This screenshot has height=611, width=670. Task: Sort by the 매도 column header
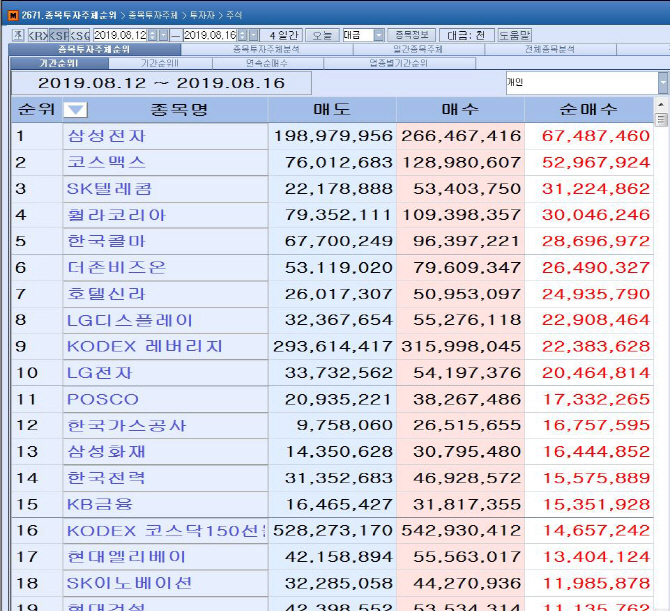[x=332, y=110]
